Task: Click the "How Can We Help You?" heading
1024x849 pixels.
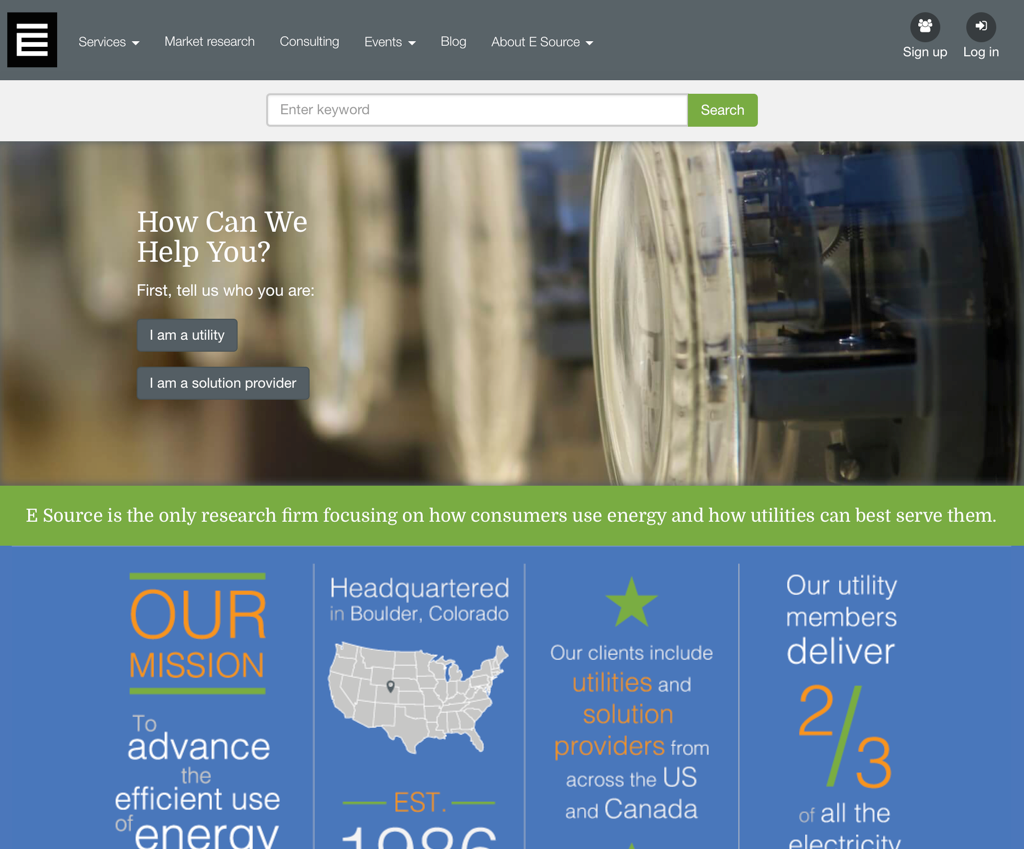Action: 222,236
